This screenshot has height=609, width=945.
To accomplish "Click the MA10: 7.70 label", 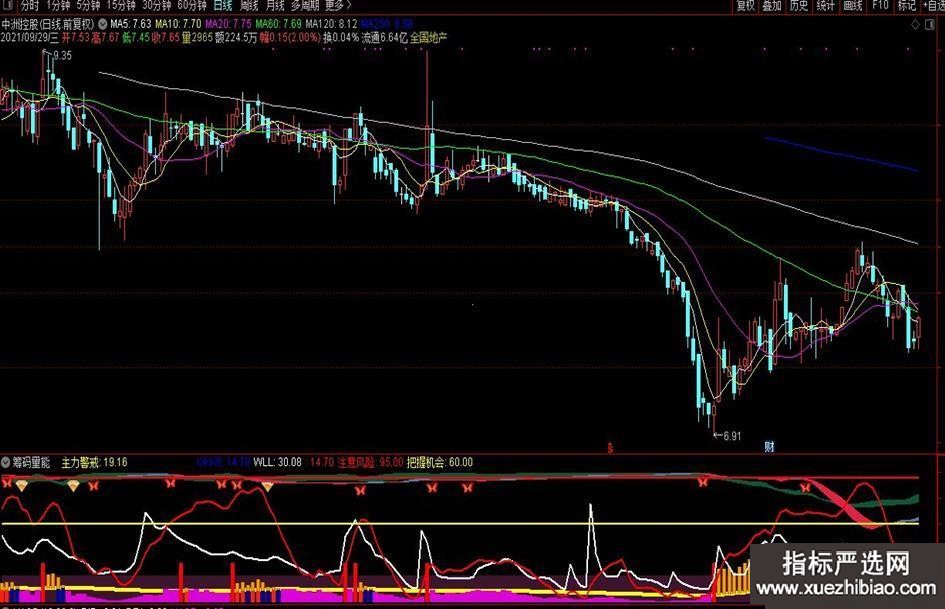I will click(x=178, y=24).
